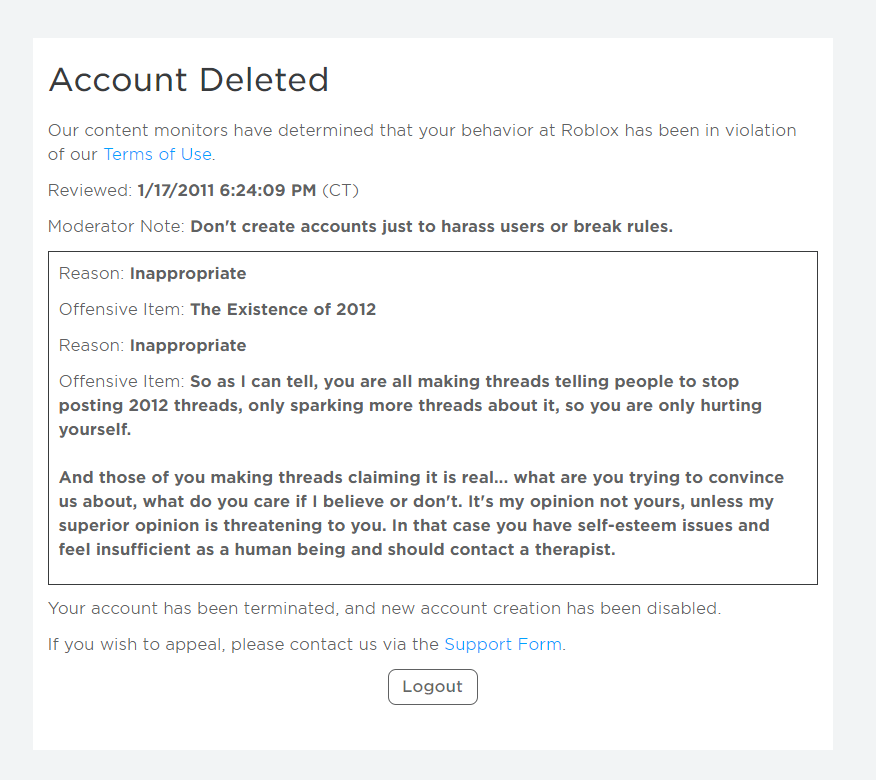This screenshot has width=876, height=780.
Task: Open the Support Form link
Action: 502,644
